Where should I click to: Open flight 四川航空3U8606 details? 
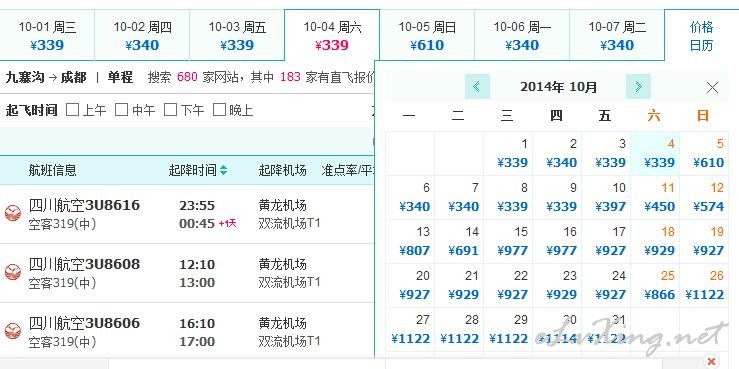tap(84, 323)
